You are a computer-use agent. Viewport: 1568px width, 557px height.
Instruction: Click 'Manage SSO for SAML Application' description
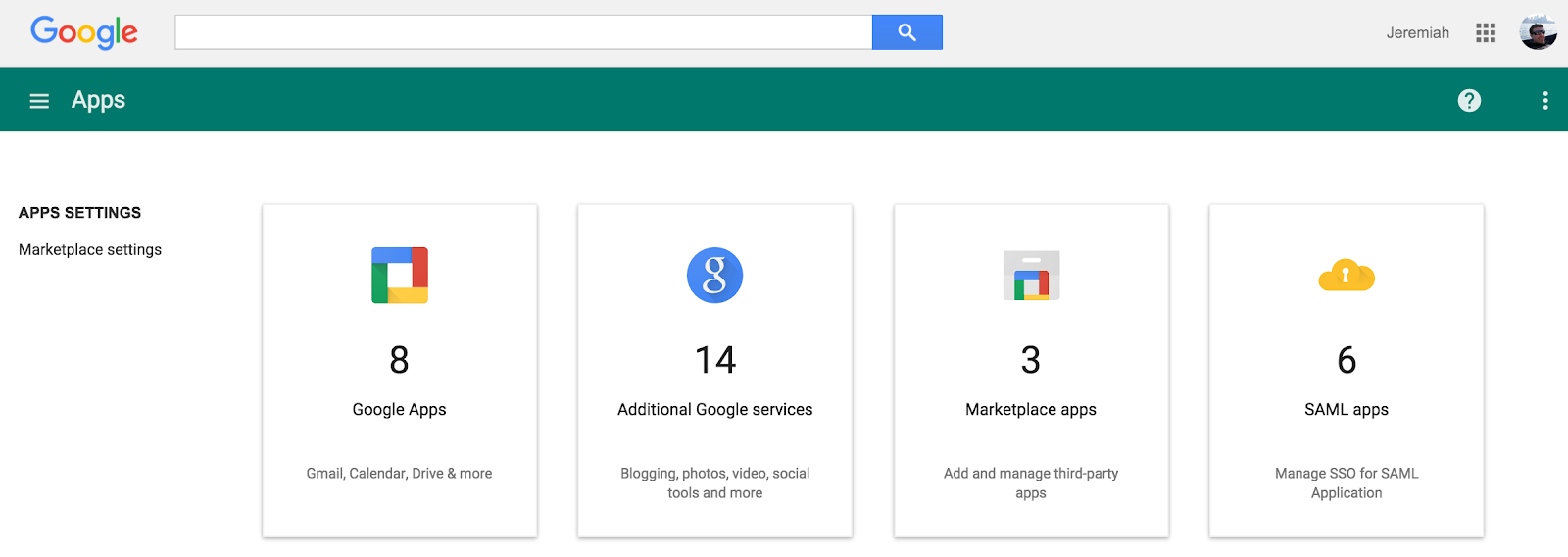pos(1347,483)
